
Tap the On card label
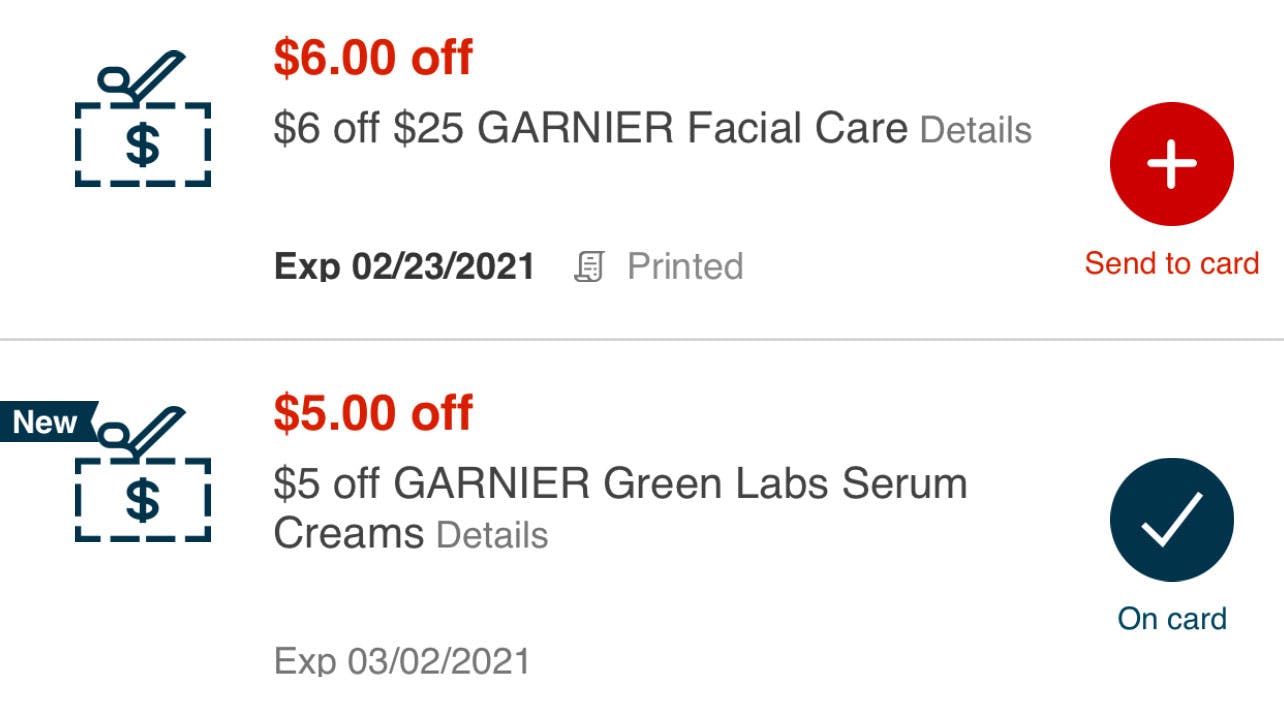[1171, 619]
